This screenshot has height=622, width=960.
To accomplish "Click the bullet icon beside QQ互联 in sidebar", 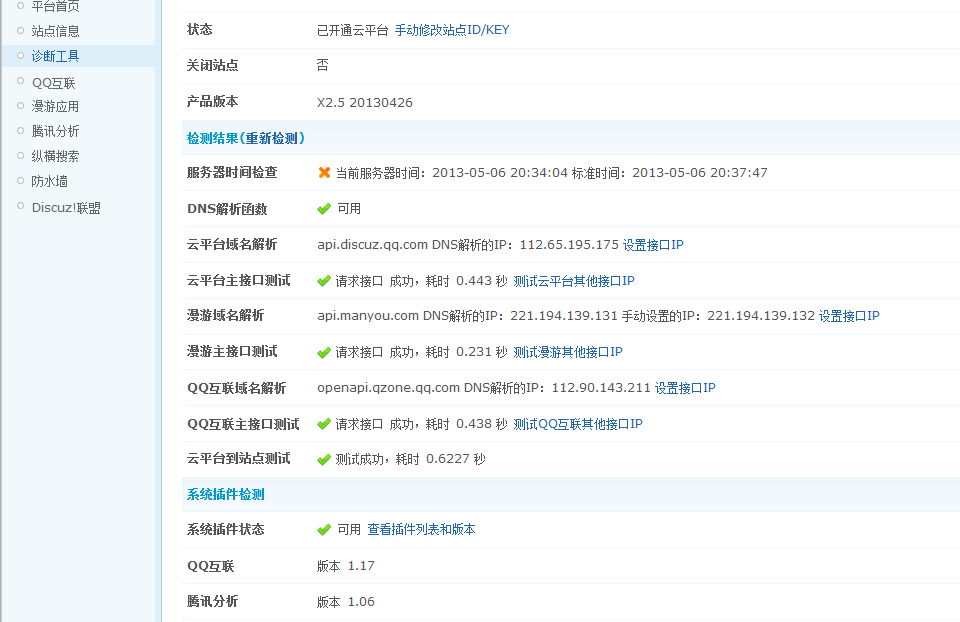I will (20, 81).
